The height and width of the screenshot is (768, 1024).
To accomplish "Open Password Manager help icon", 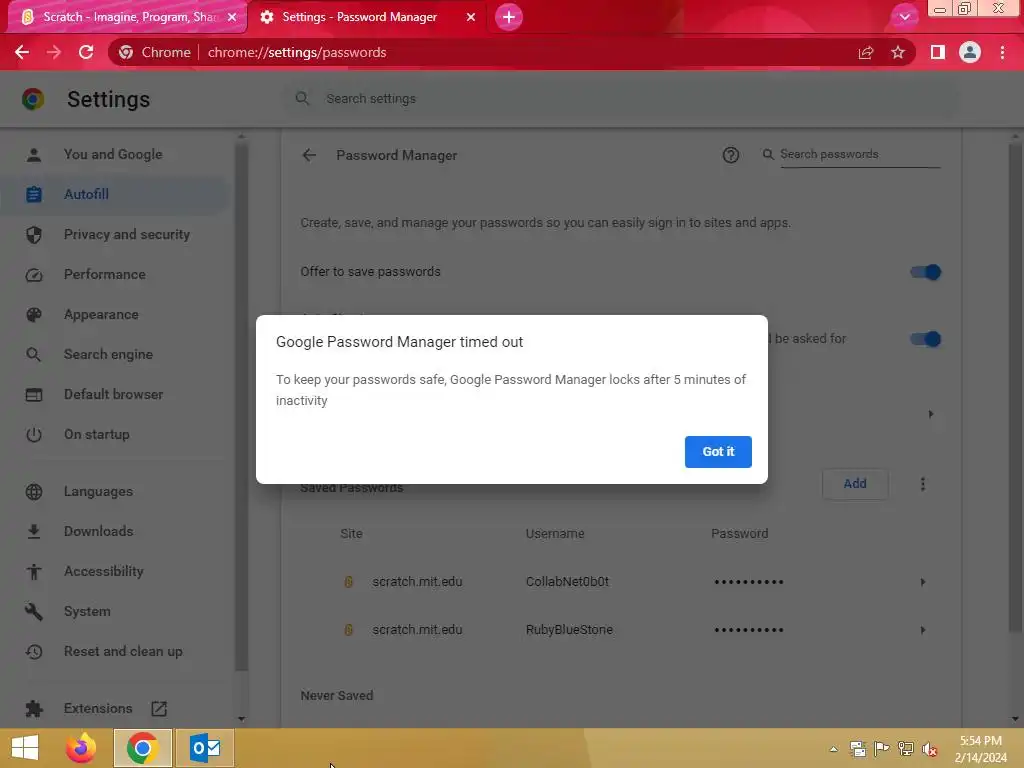I will coord(731,155).
